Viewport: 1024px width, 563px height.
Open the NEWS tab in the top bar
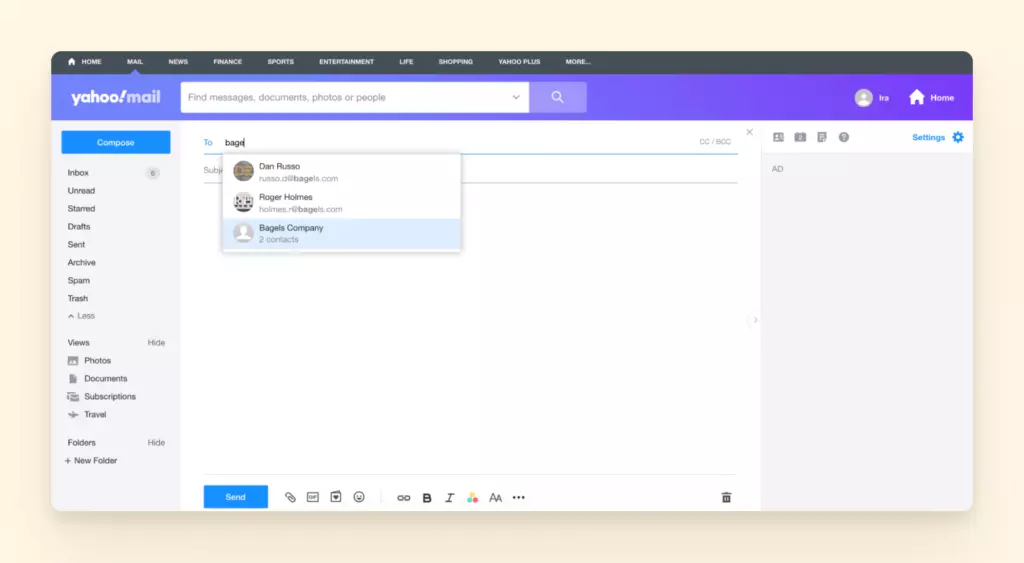click(178, 61)
